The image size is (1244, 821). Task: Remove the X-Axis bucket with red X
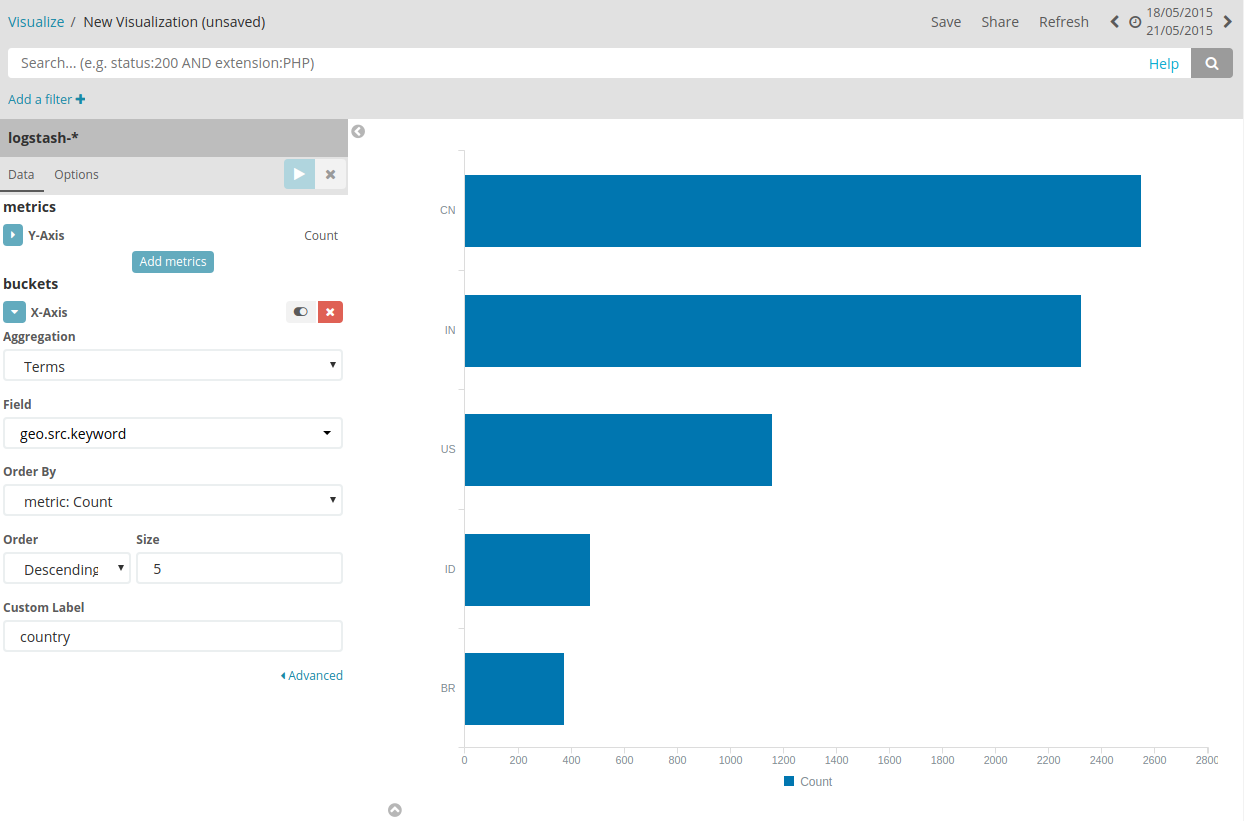pos(330,312)
